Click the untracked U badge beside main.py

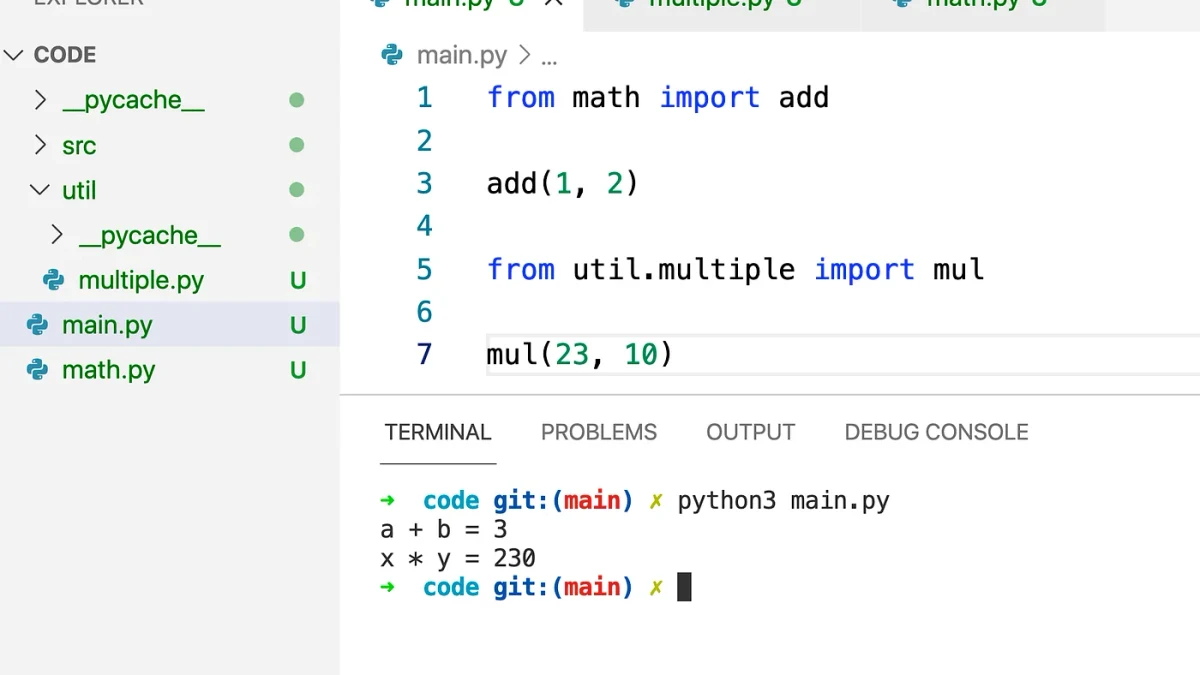(298, 326)
